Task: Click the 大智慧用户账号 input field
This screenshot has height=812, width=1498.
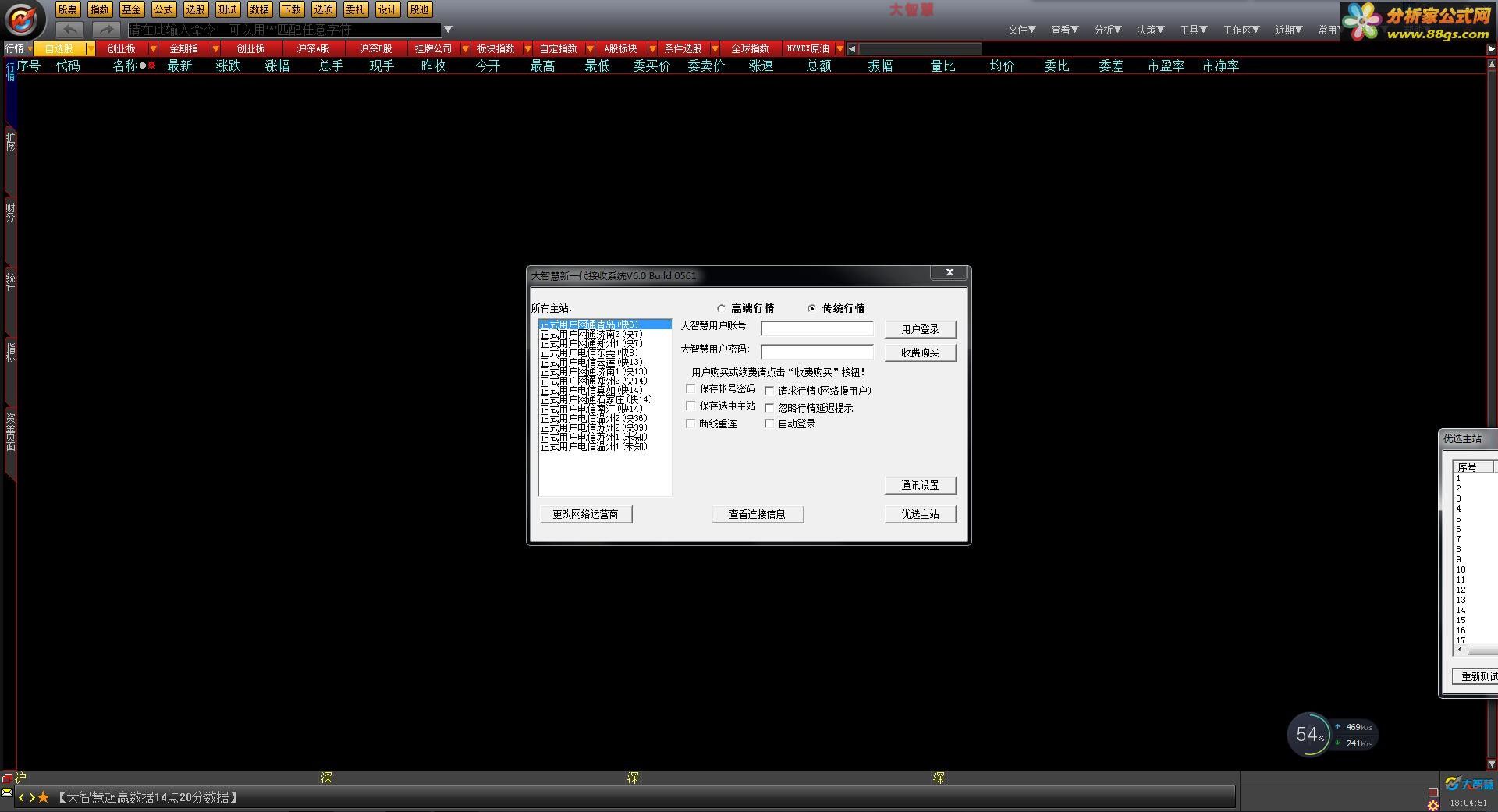Action: (817, 328)
